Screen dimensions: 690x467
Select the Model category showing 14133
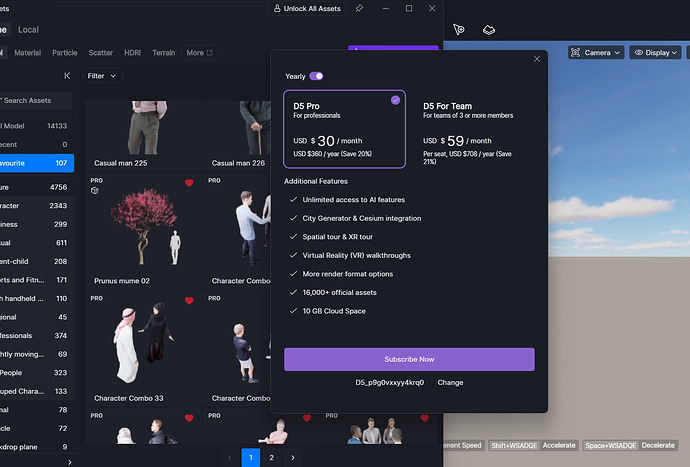37,126
